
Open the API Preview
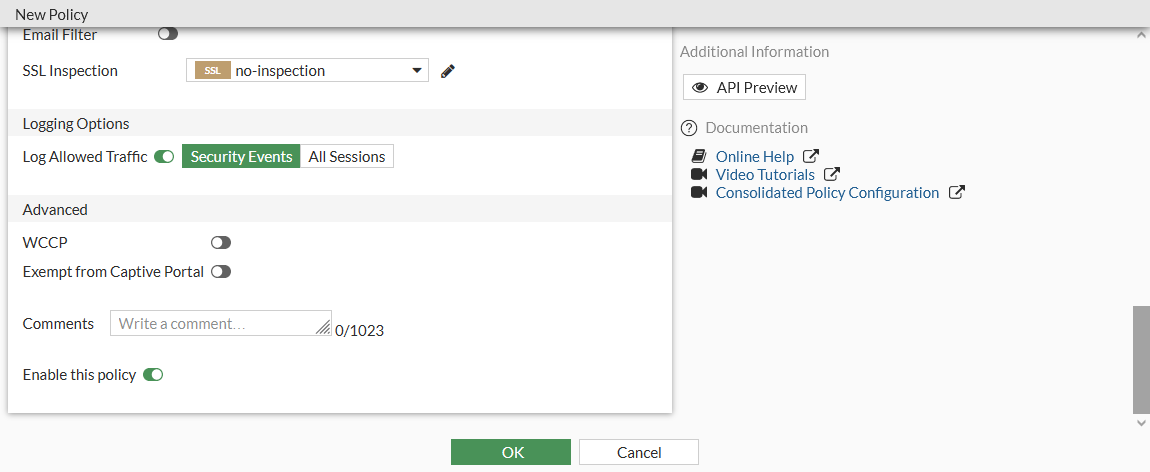pos(744,88)
